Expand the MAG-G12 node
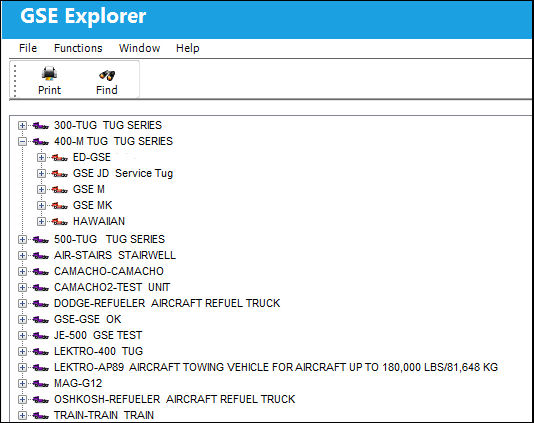The image size is (534, 423). tap(22, 384)
